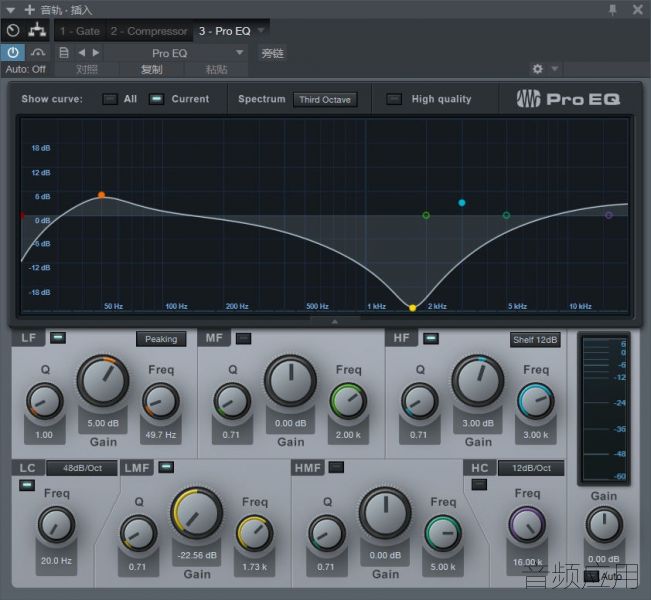Screen dimensions: 651x600
Task: Toggle the LMF band enable button
Action: pyautogui.click(x=166, y=467)
